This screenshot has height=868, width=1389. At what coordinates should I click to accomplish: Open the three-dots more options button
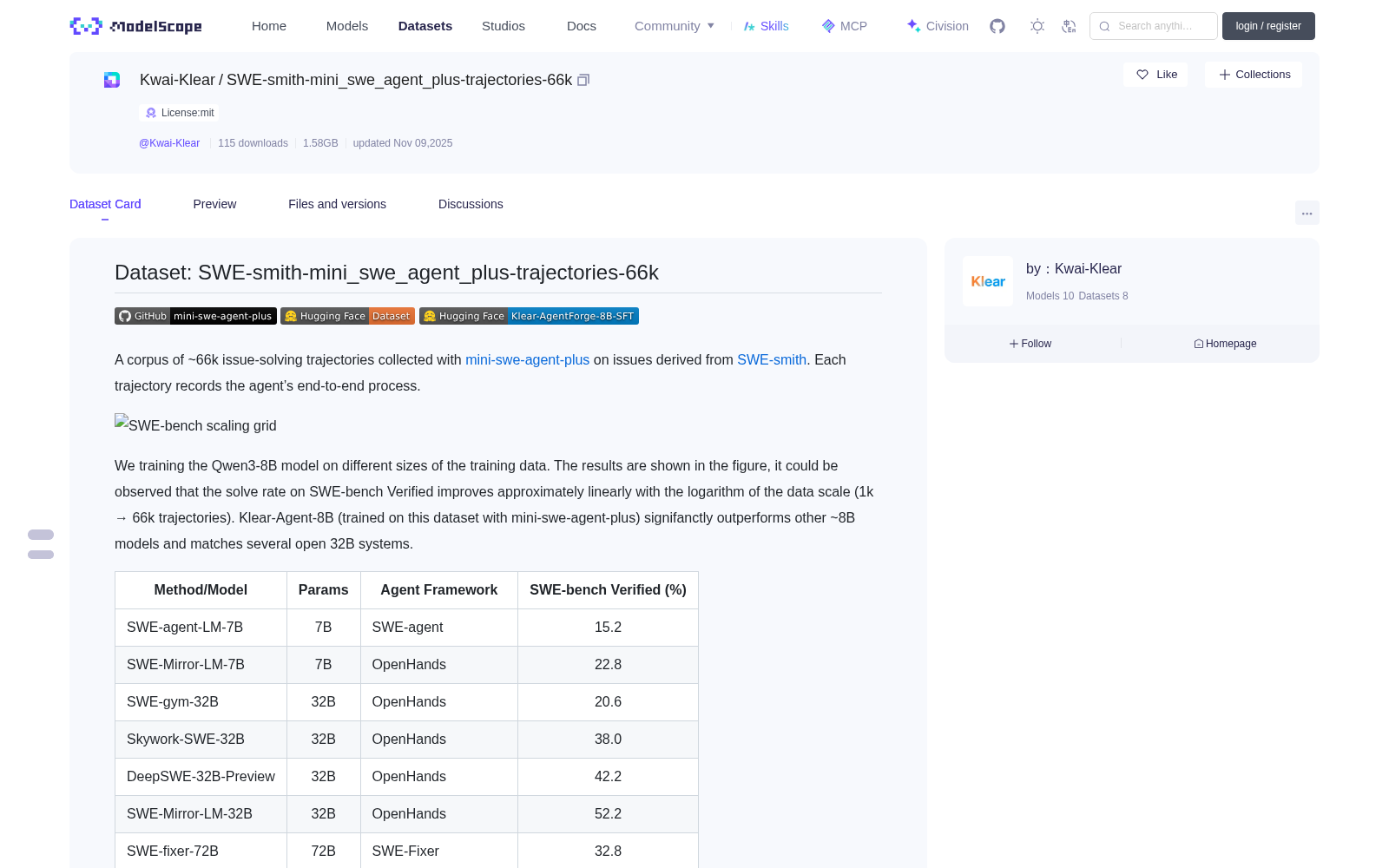coord(1307,213)
